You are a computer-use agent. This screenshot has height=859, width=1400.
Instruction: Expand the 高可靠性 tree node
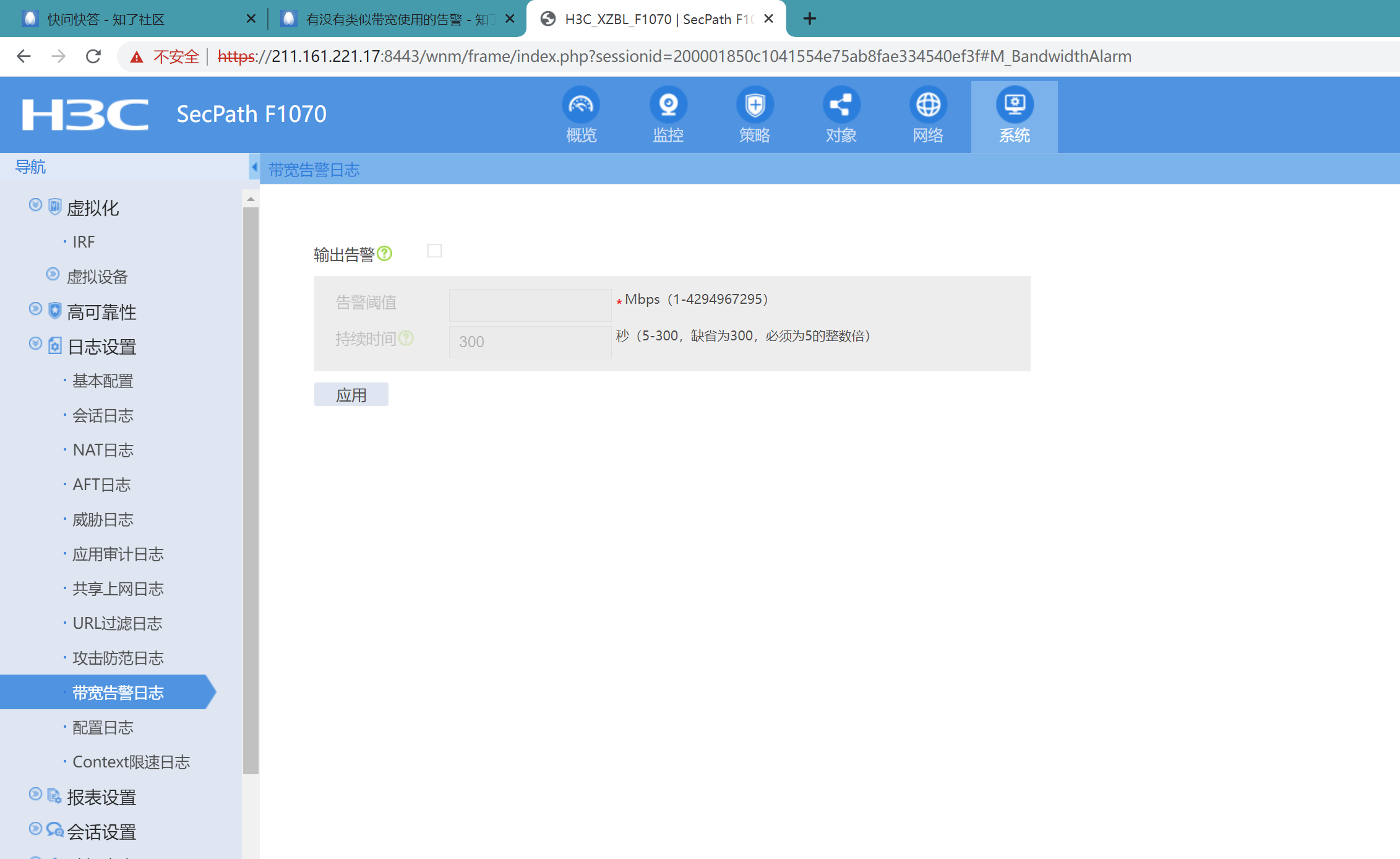tap(35, 309)
